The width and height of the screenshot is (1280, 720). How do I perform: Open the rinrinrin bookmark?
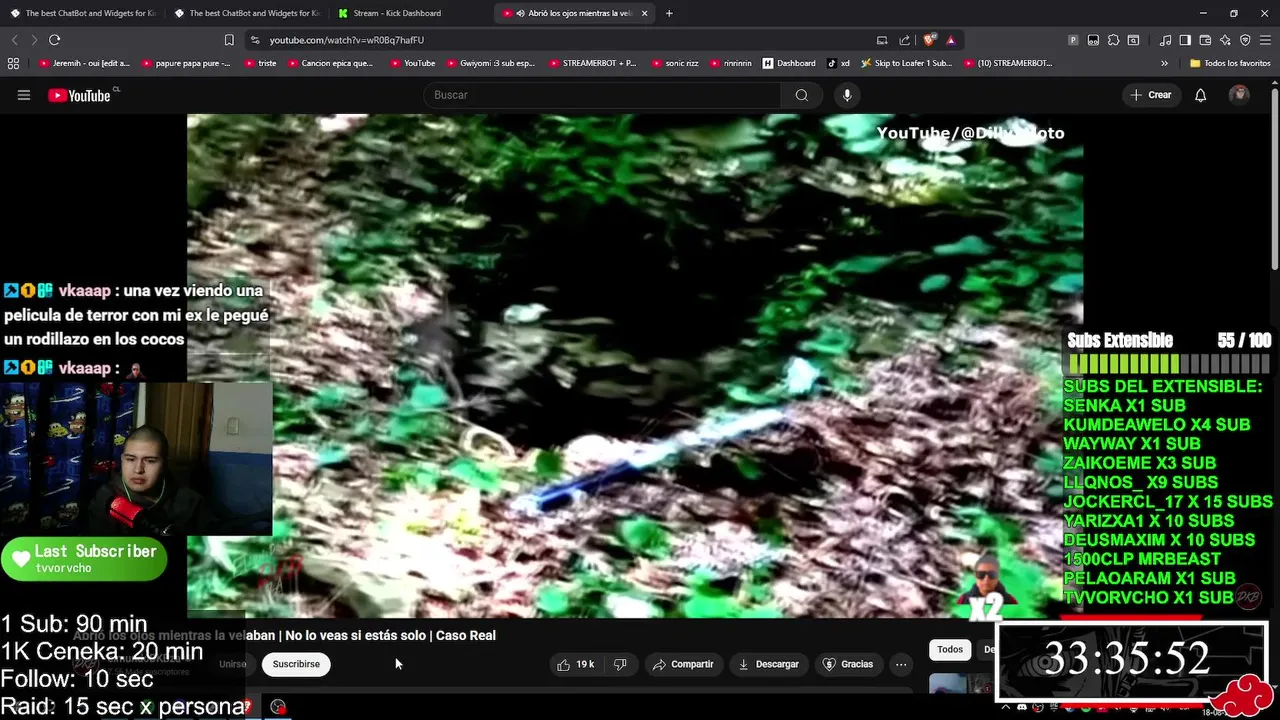(x=731, y=63)
